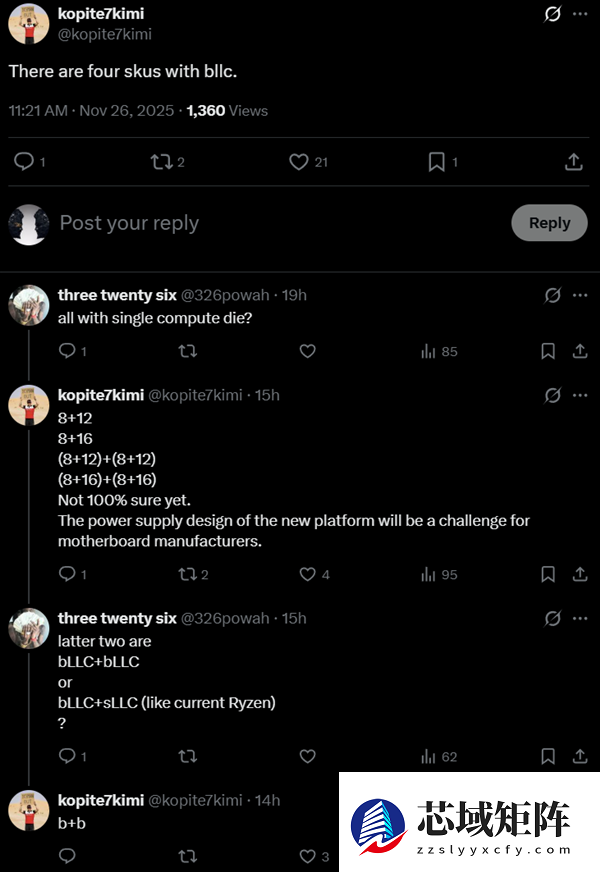The image size is (600, 872).
Task: Reply to the main post comment icon
Action: click(x=24, y=162)
